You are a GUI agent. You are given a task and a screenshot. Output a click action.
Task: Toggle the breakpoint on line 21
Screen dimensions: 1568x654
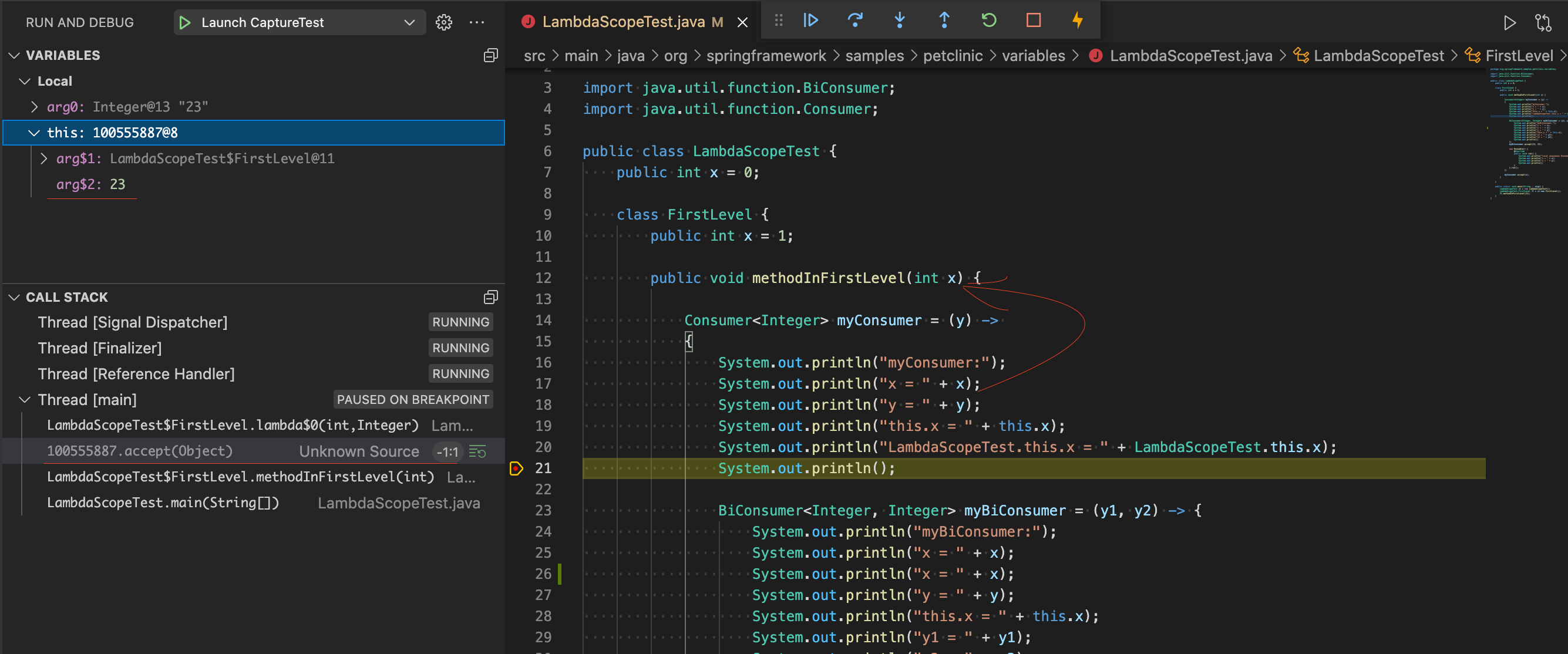point(516,468)
